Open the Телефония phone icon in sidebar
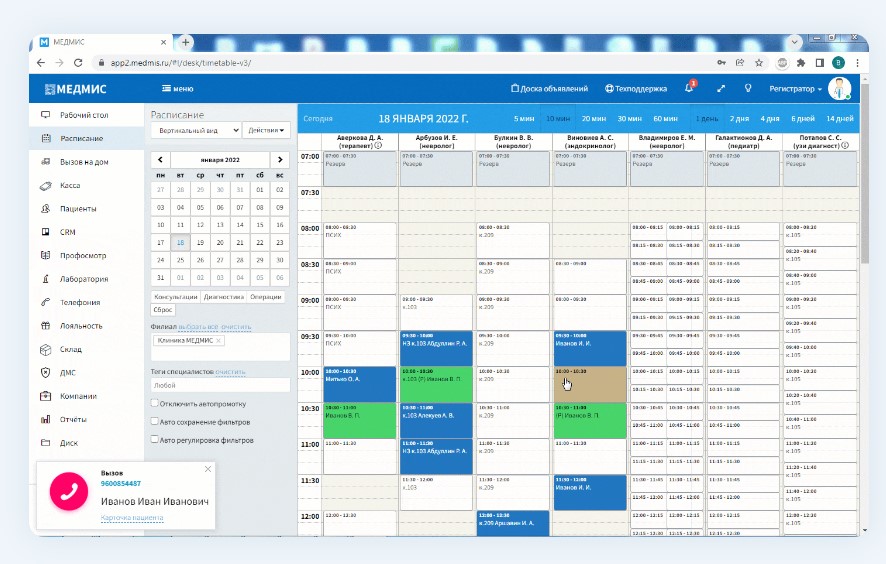 click(46, 302)
